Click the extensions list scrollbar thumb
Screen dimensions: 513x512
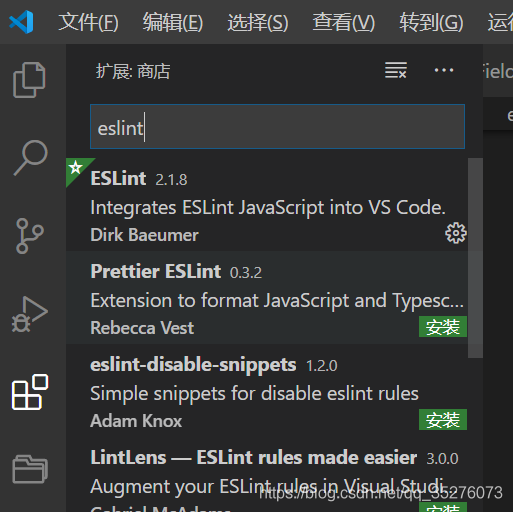(475, 258)
